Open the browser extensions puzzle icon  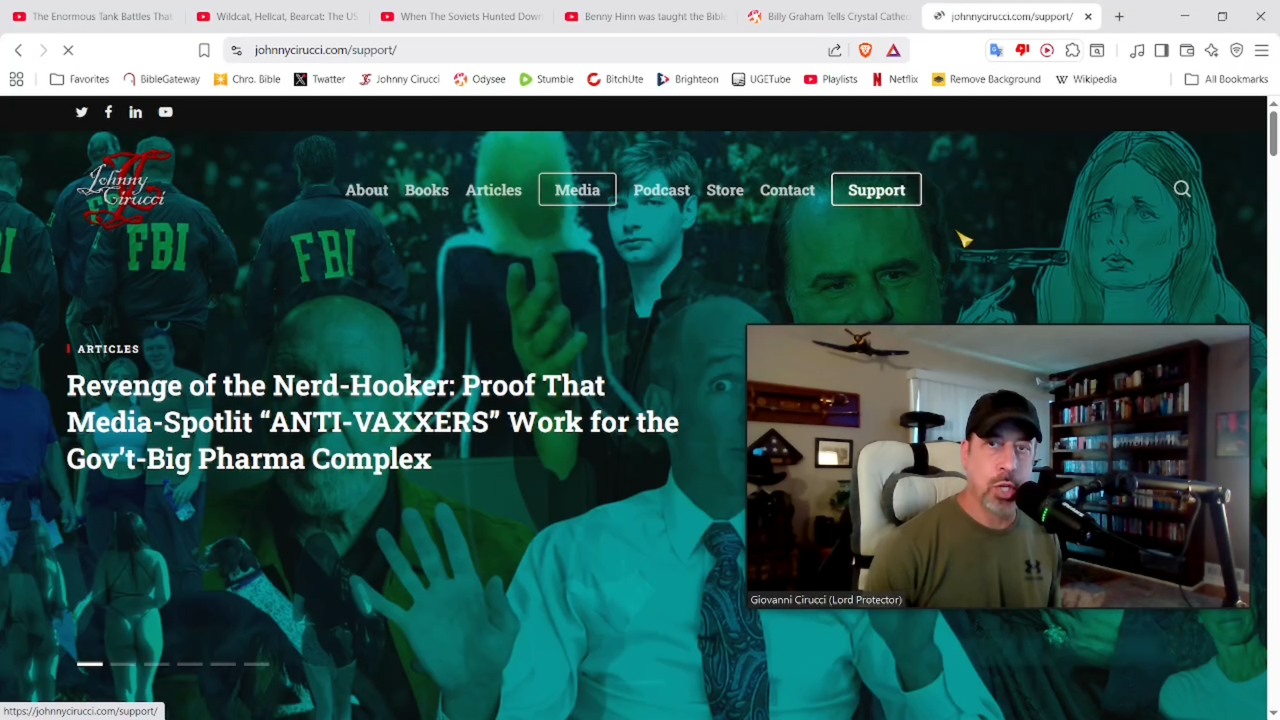point(1072,50)
